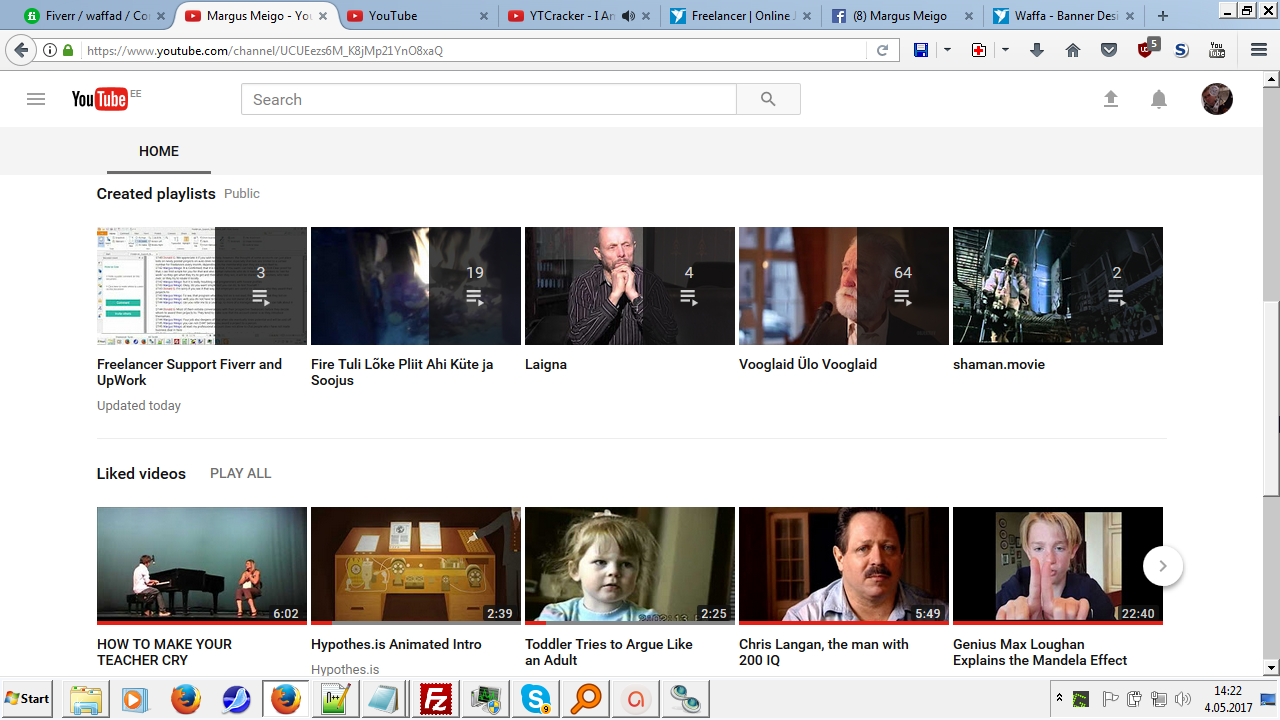Open the red cross icon dropdown arrow
Viewport: 1280px width, 720px height.
click(x=1004, y=50)
